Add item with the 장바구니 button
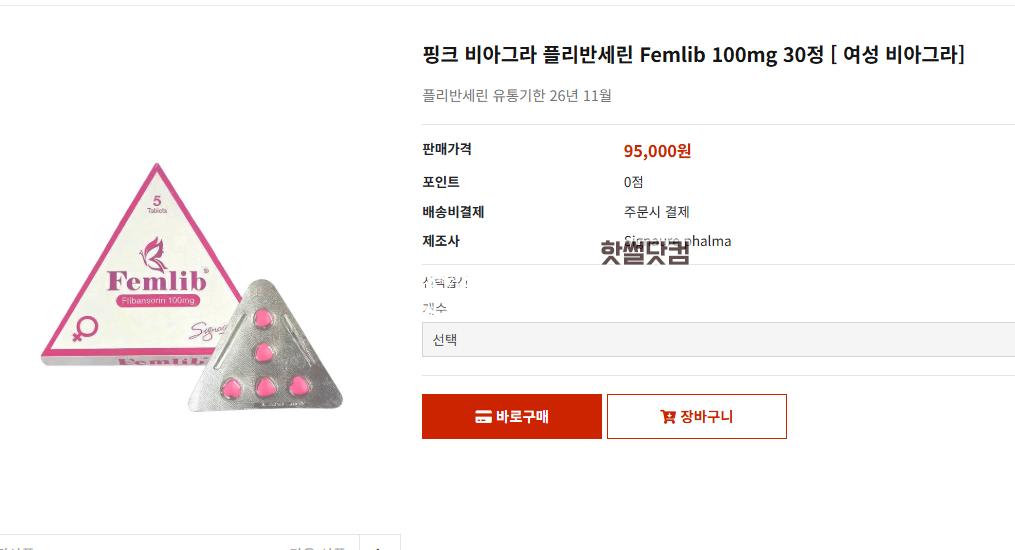The height and width of the screenshot is (550, 1015). [x=697, y=416]
